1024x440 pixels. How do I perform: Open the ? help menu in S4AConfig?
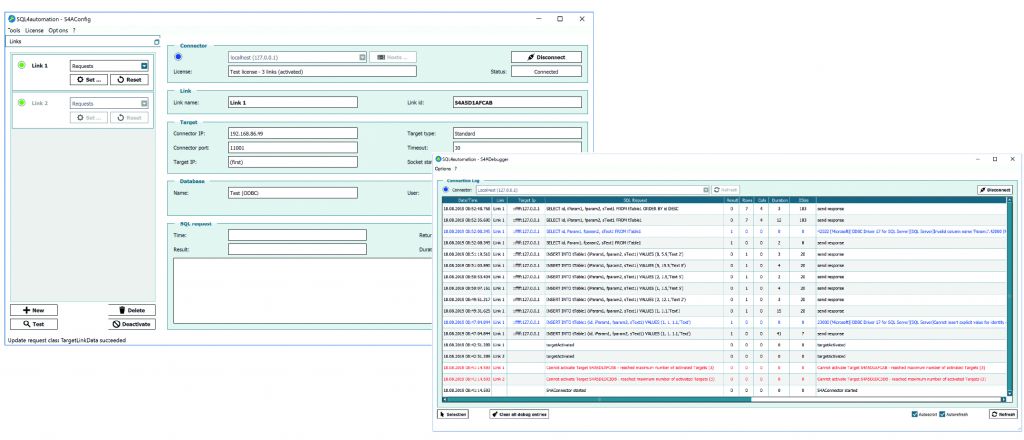tap(74, 30)
